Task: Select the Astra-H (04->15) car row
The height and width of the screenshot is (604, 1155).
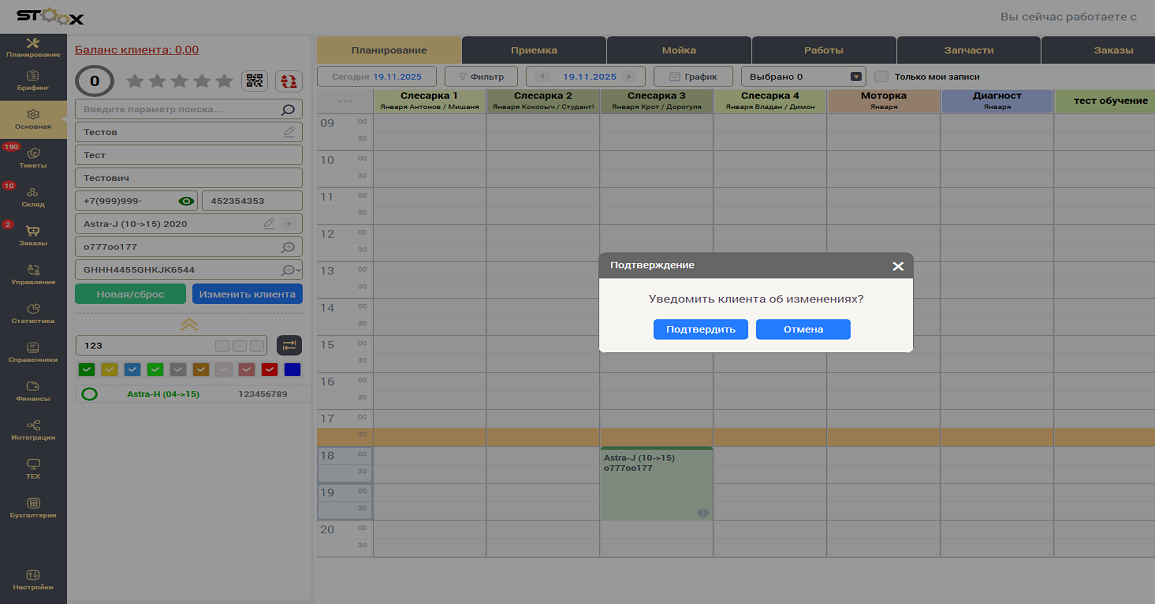Action: [x=193, y=394]
